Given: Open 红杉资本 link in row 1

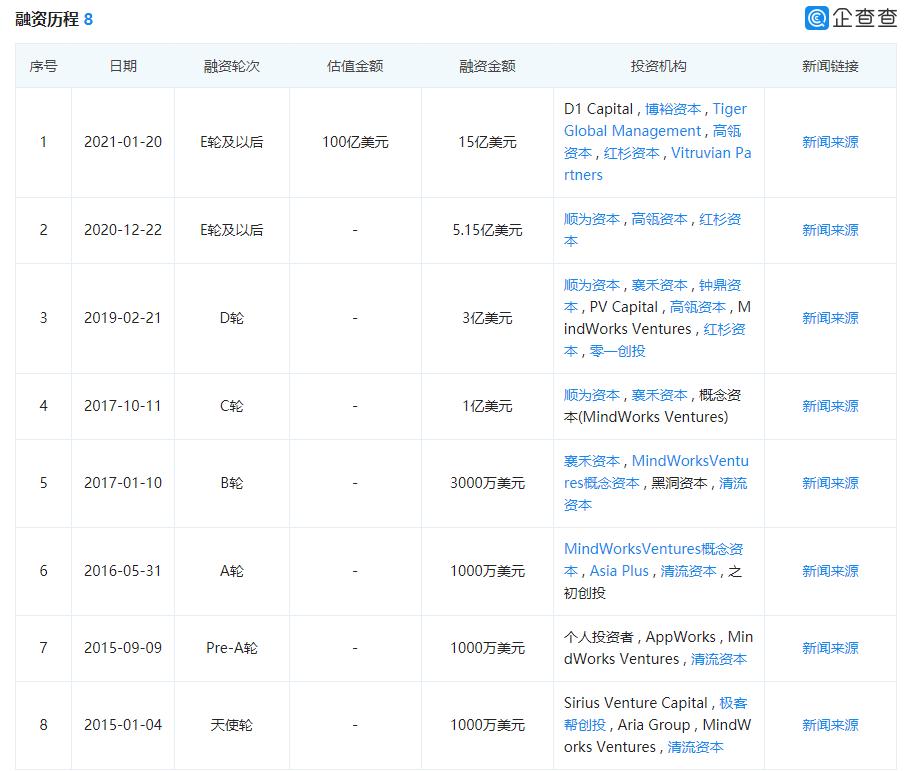Looking at the screenshot, I should pos(632,153).
